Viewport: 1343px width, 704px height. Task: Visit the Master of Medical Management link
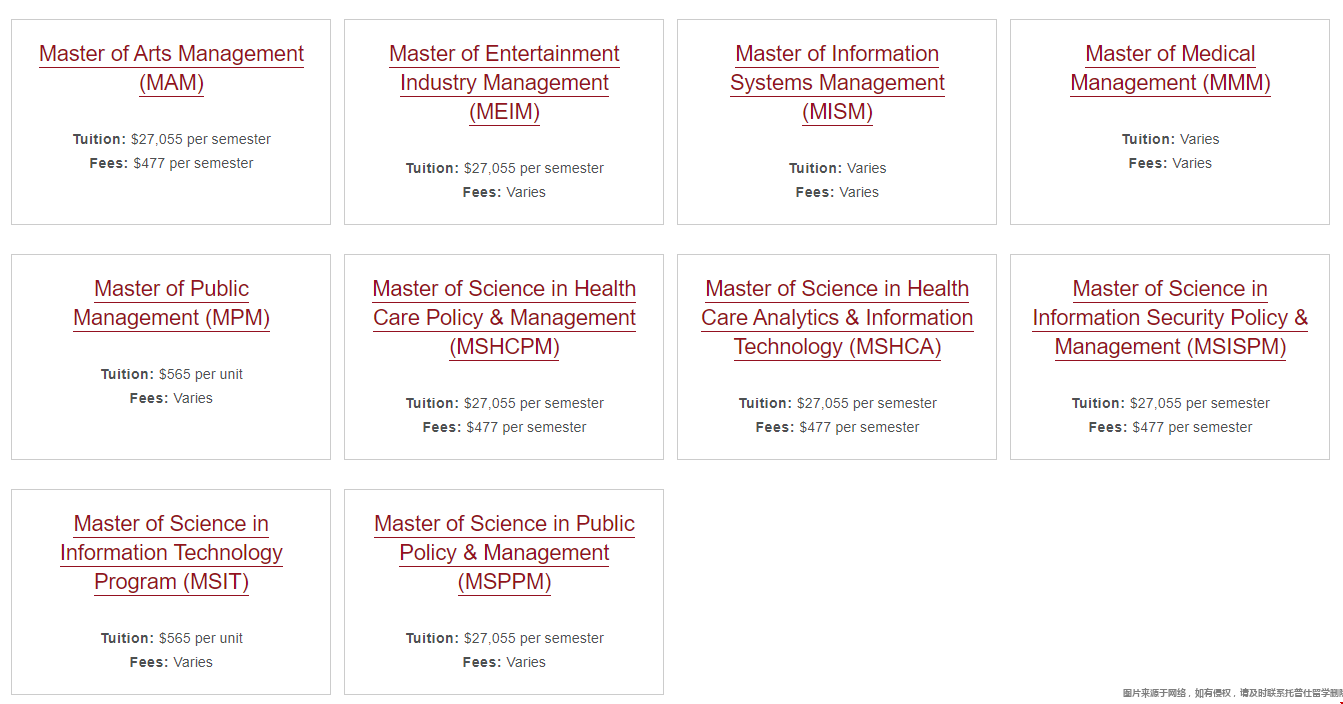(1170, 68)
